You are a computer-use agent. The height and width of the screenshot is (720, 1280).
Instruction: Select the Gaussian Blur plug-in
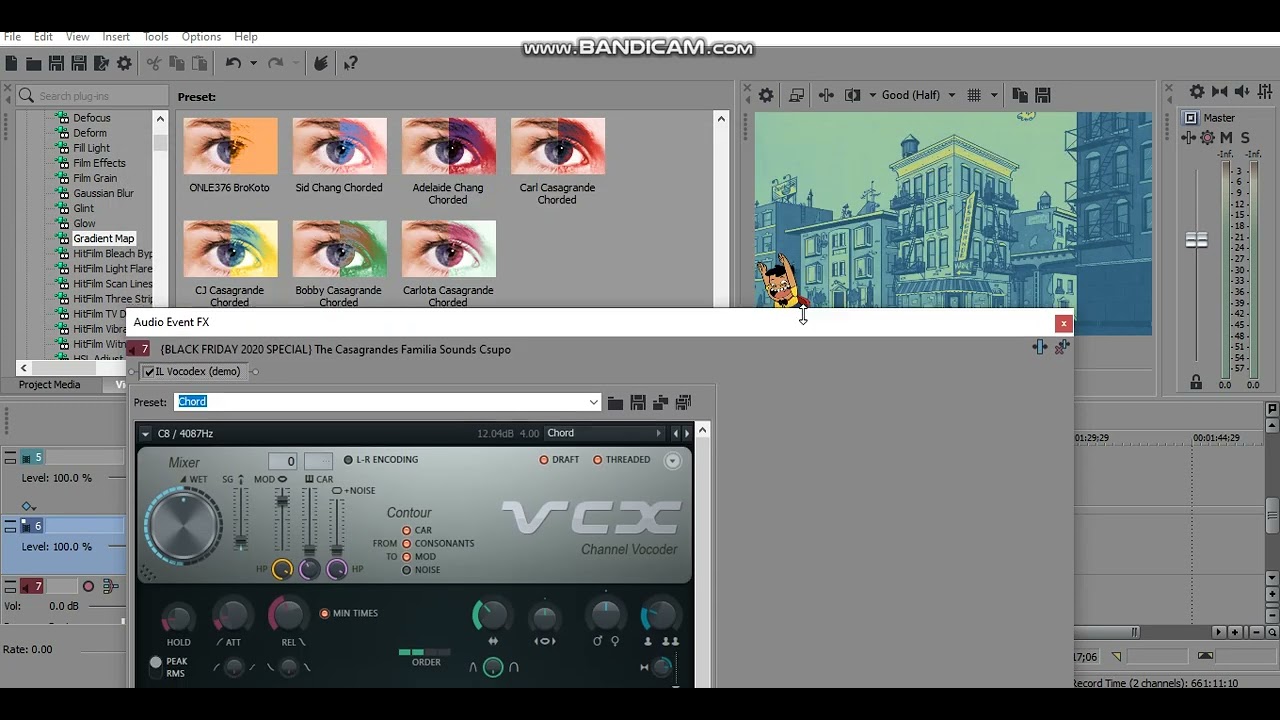point(103,194)
